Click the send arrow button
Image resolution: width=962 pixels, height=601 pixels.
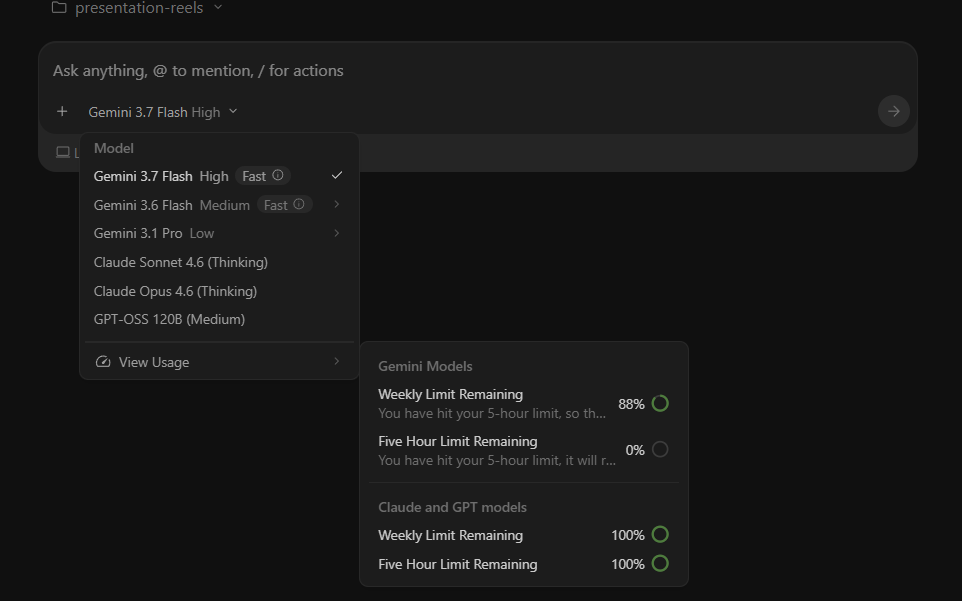(x=893, y=112)
